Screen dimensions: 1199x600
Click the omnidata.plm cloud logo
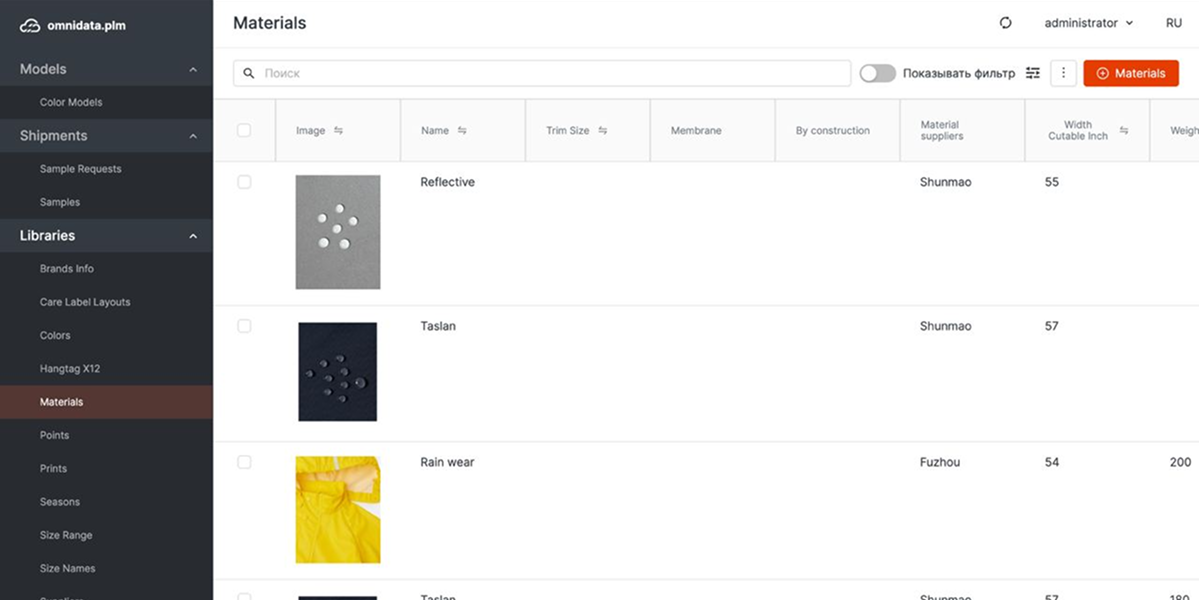(30, 26)
